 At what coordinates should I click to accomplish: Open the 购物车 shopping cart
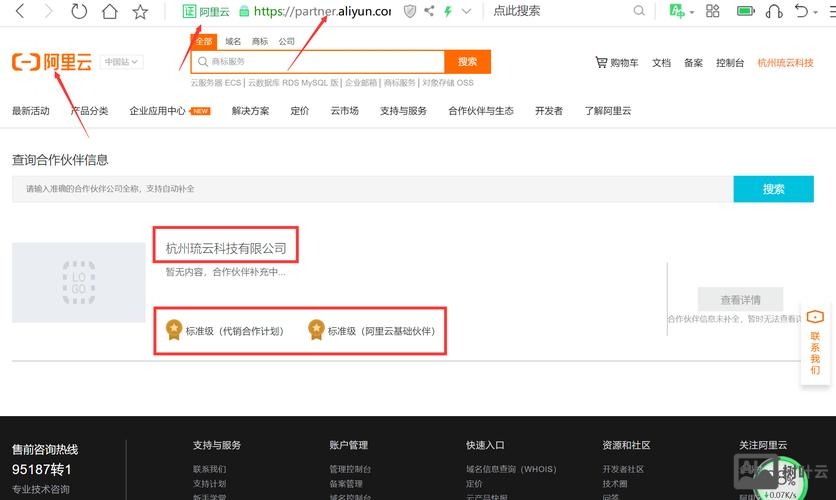pyautogui.click(x=617, y=62)
